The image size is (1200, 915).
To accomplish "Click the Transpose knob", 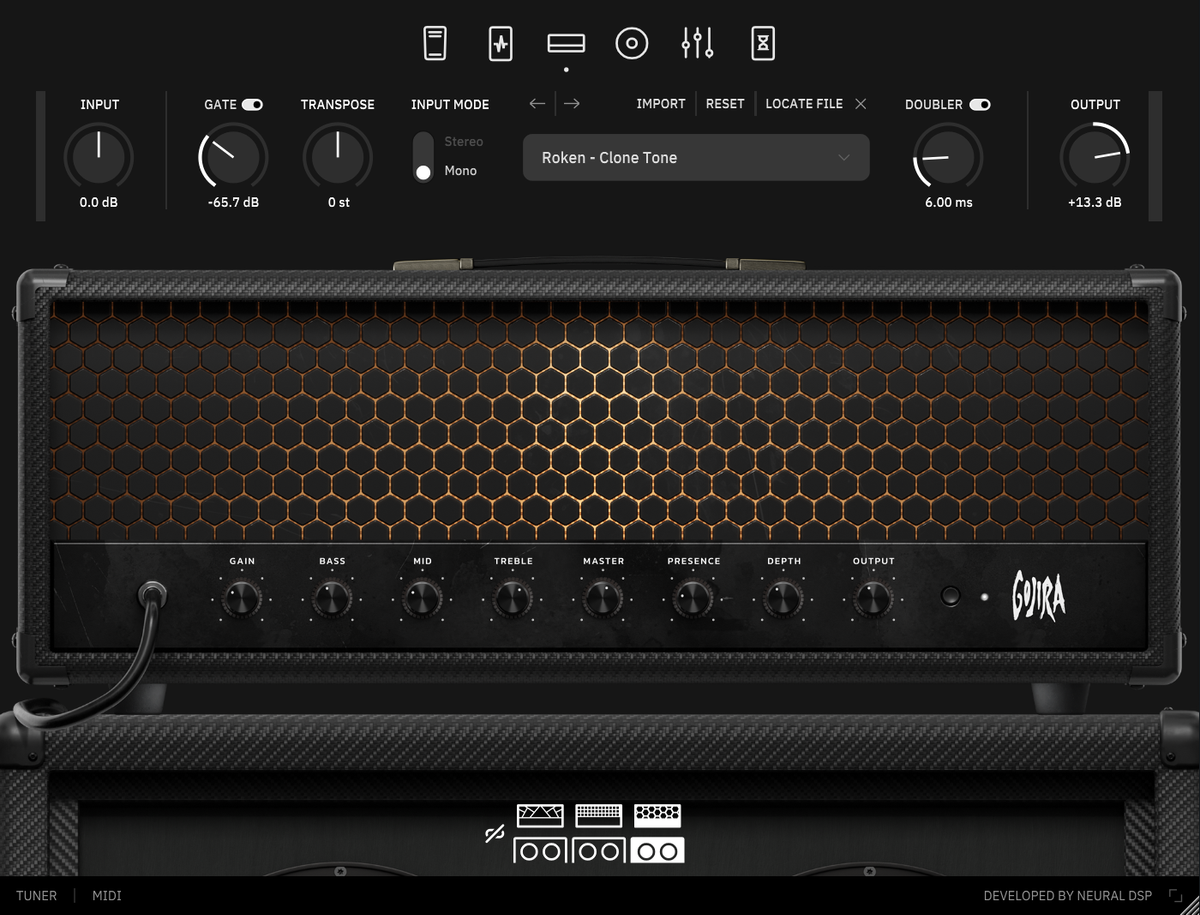I will click(338, 157).
